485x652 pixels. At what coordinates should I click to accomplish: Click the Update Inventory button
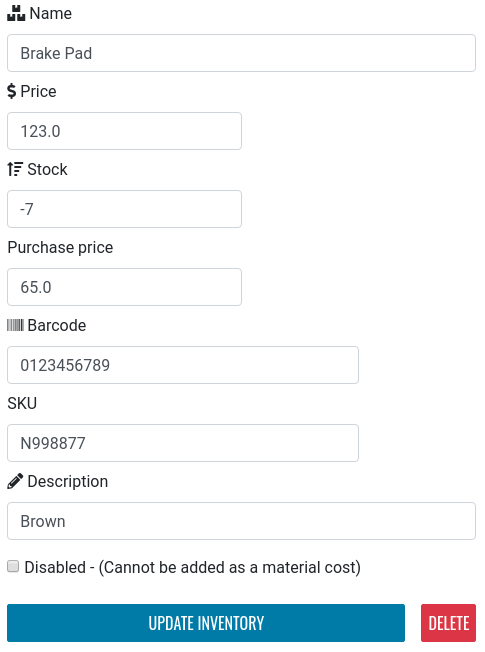pos(206,623)
